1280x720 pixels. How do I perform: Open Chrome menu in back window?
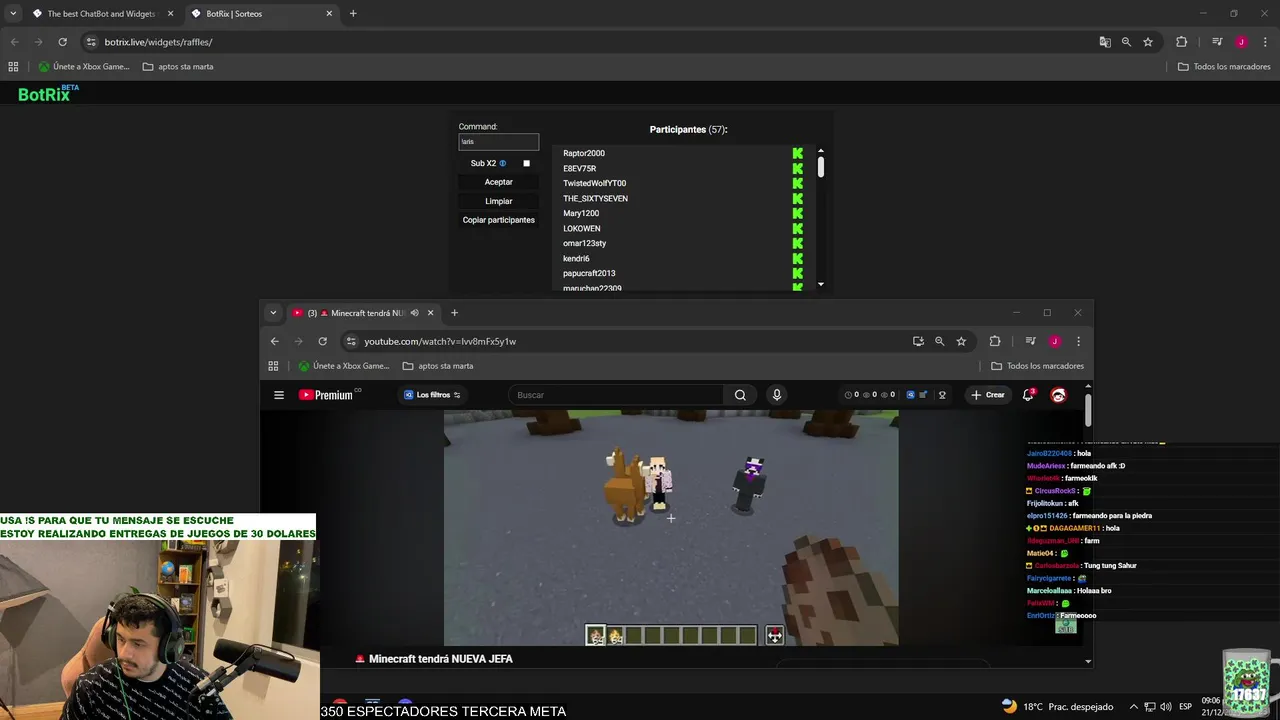(1264, 42)
